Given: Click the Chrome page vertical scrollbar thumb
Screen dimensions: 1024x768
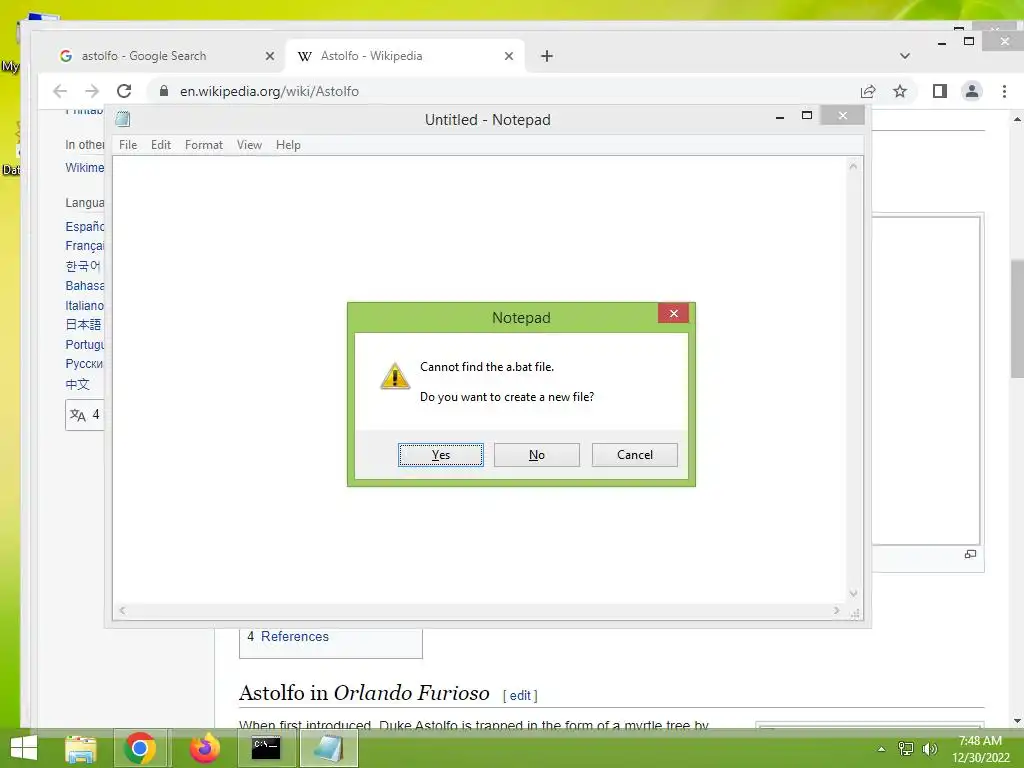Looking at the screenshot, I should 1017,318.
